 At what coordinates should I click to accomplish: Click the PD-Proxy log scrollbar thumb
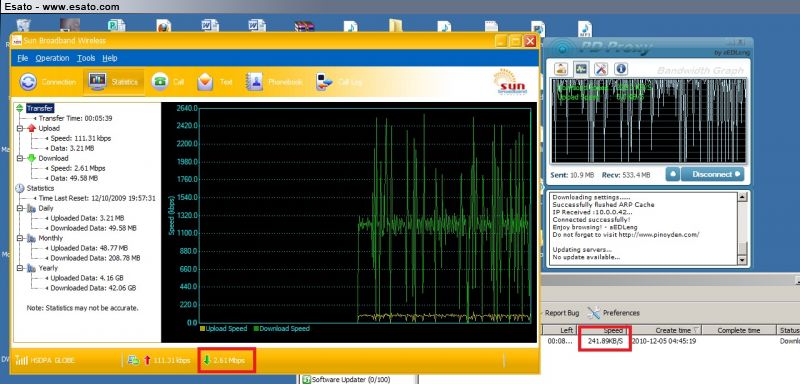coord(742,248)
